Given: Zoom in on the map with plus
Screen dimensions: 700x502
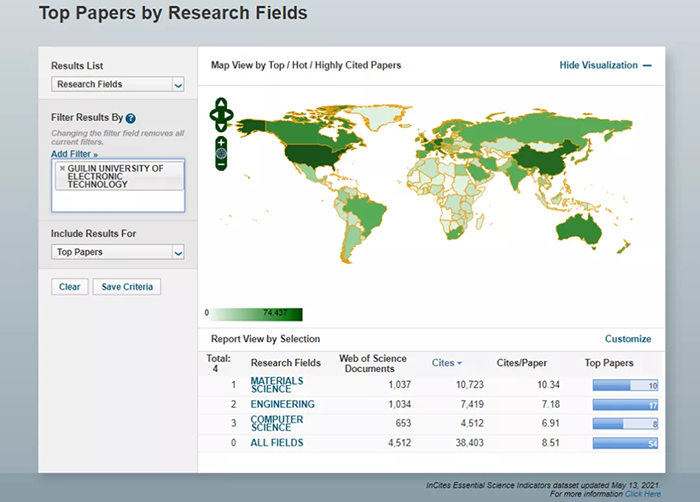Looking at the screenshot, I should pos(221,142).
